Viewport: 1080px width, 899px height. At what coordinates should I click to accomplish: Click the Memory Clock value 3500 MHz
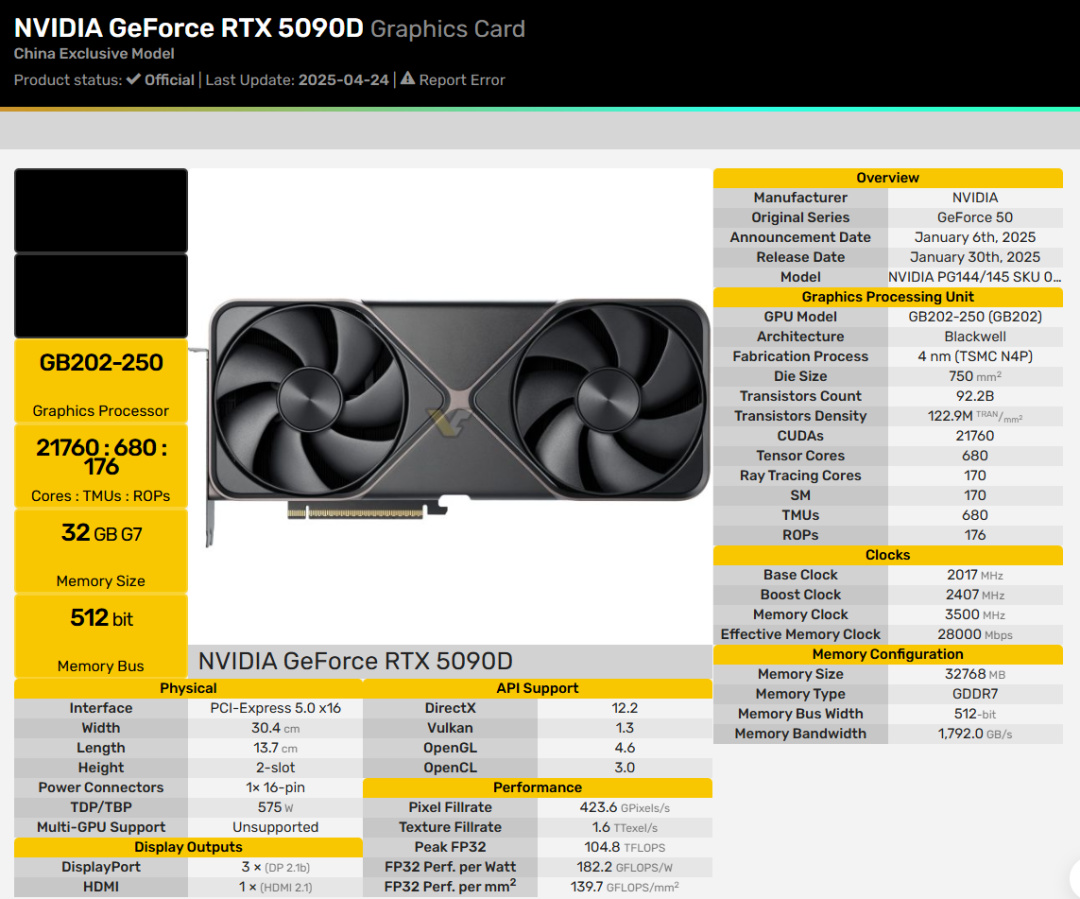975,615
